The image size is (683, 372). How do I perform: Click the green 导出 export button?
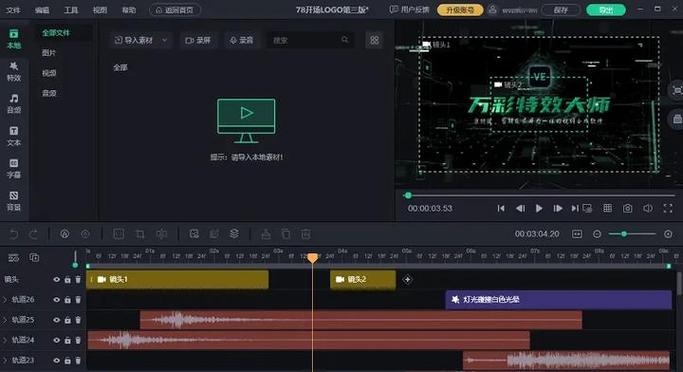[606, 10]
